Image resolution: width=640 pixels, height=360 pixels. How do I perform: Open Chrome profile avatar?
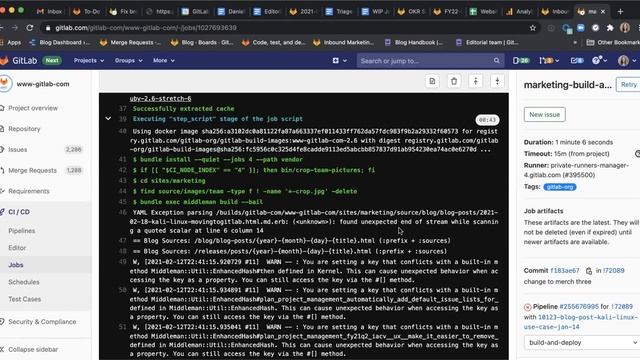tap(625, 28)
